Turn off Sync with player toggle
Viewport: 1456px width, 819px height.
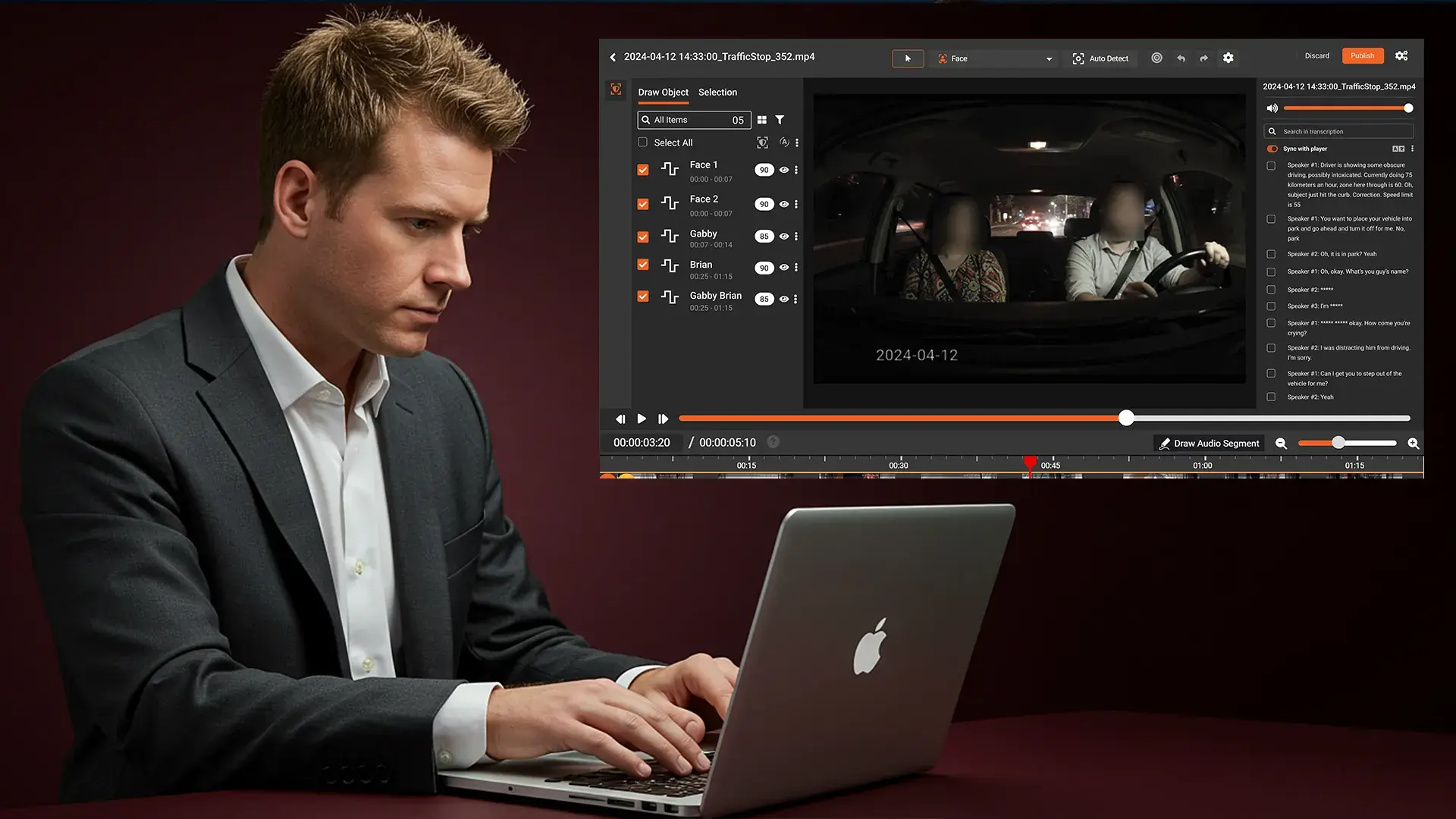[x=1272, y=149]
